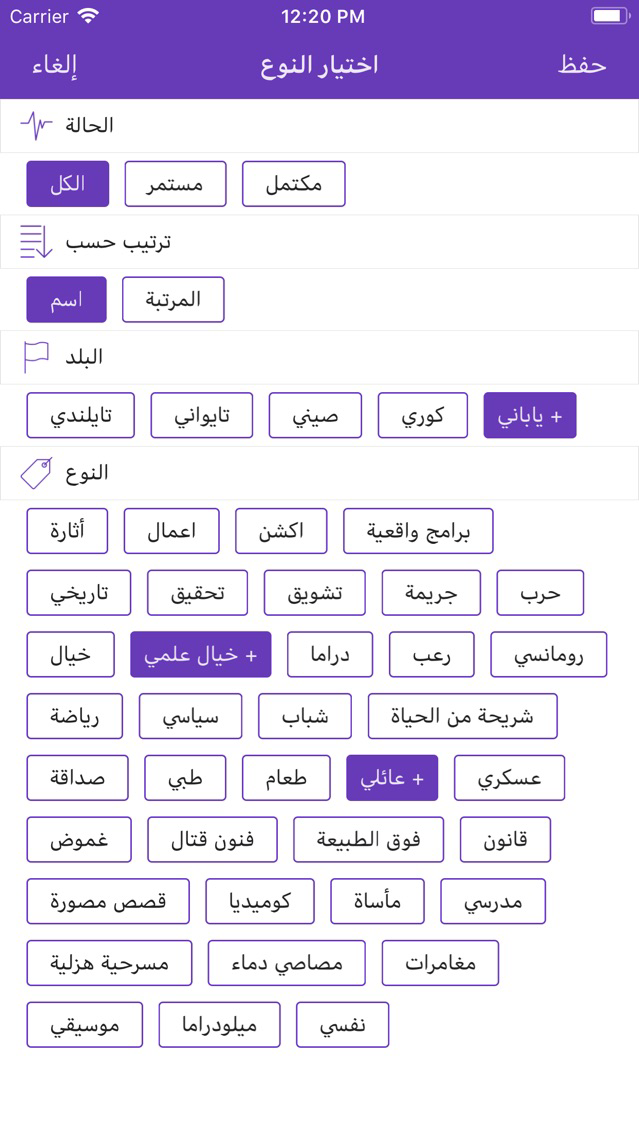This screenshot has width=639, height=1136.
Task: Click the pulse icon beside الحالة
Action: click(37, 126)
